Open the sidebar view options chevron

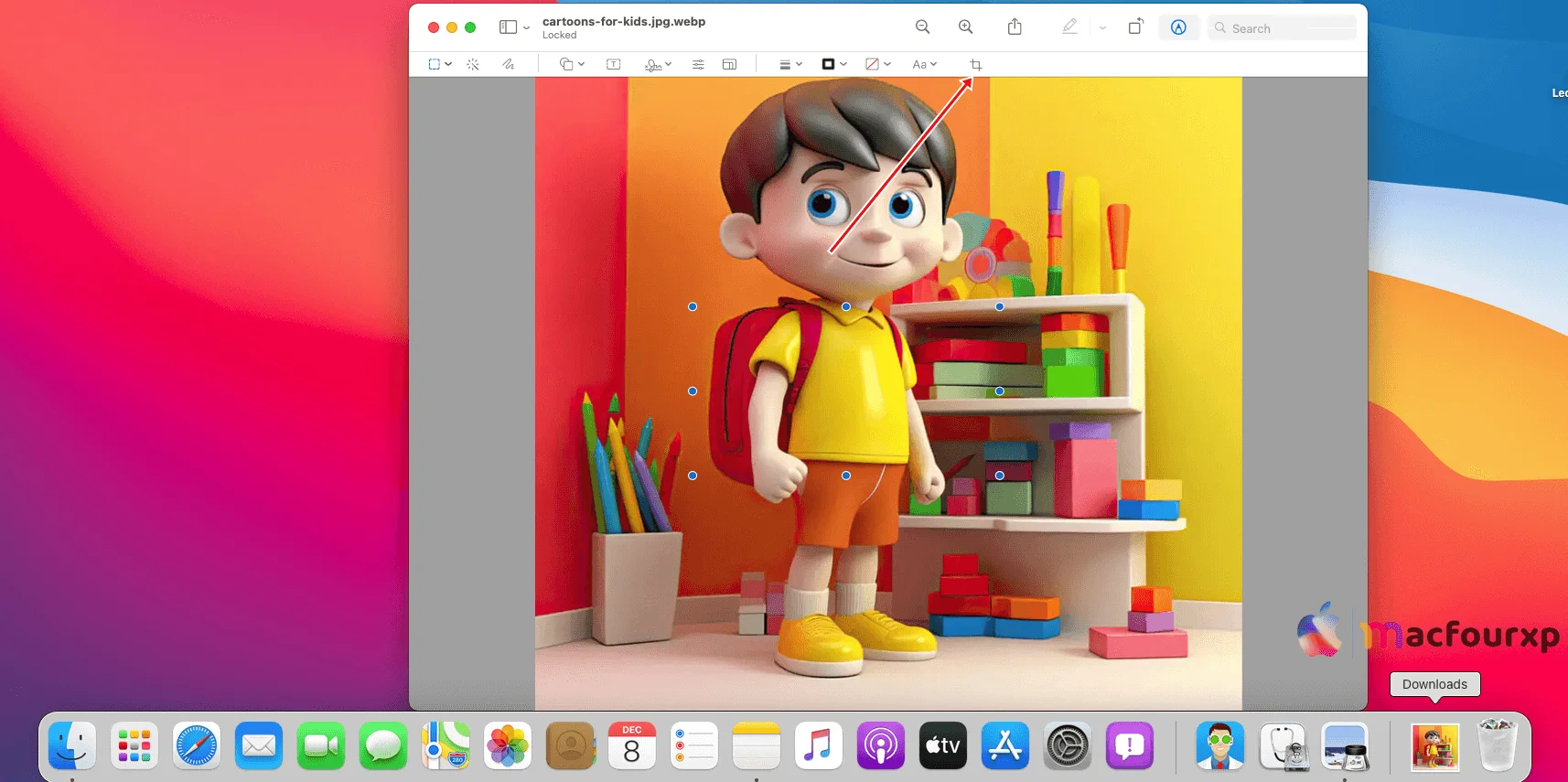(527, 27)
